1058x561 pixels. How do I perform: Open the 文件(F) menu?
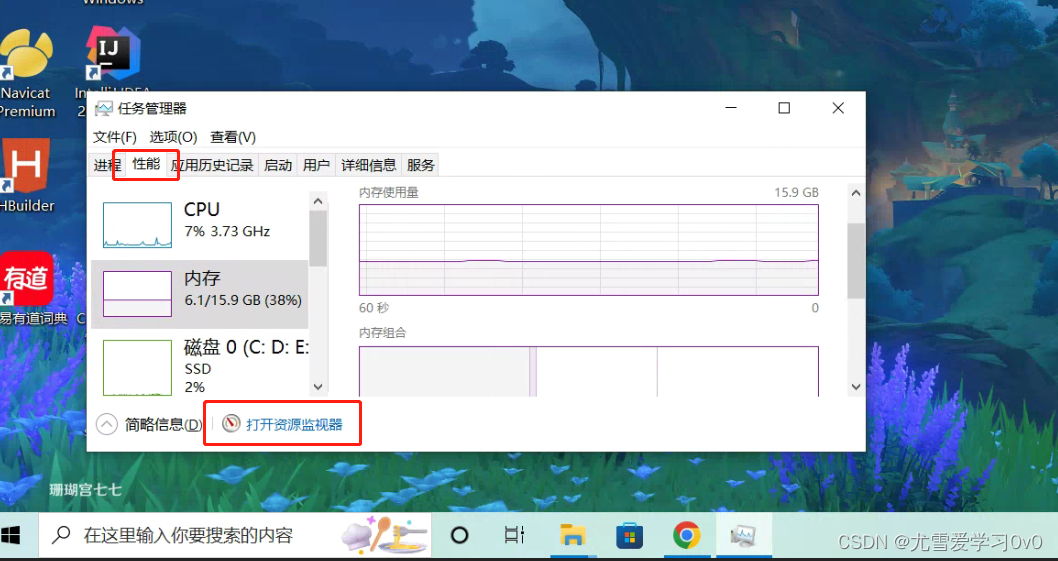115,137
